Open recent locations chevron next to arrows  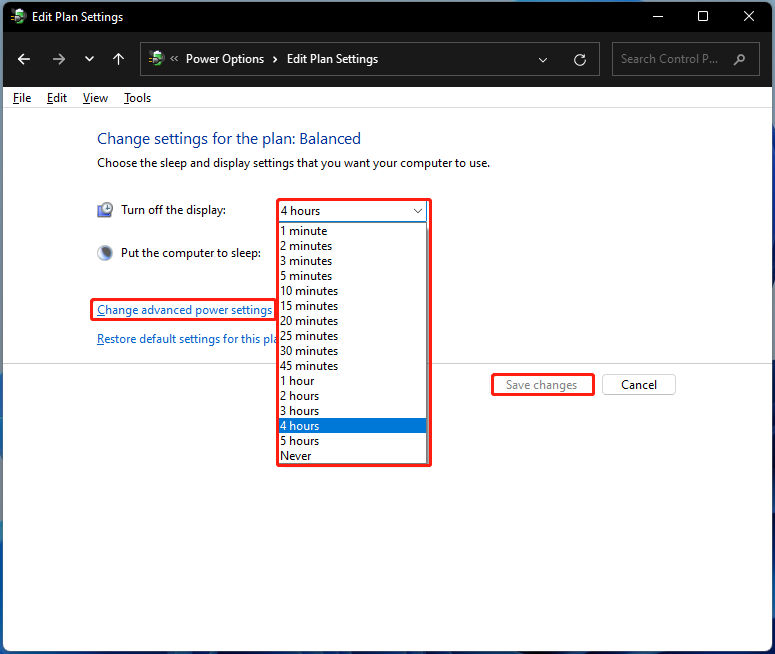click(x=89, y=59)
